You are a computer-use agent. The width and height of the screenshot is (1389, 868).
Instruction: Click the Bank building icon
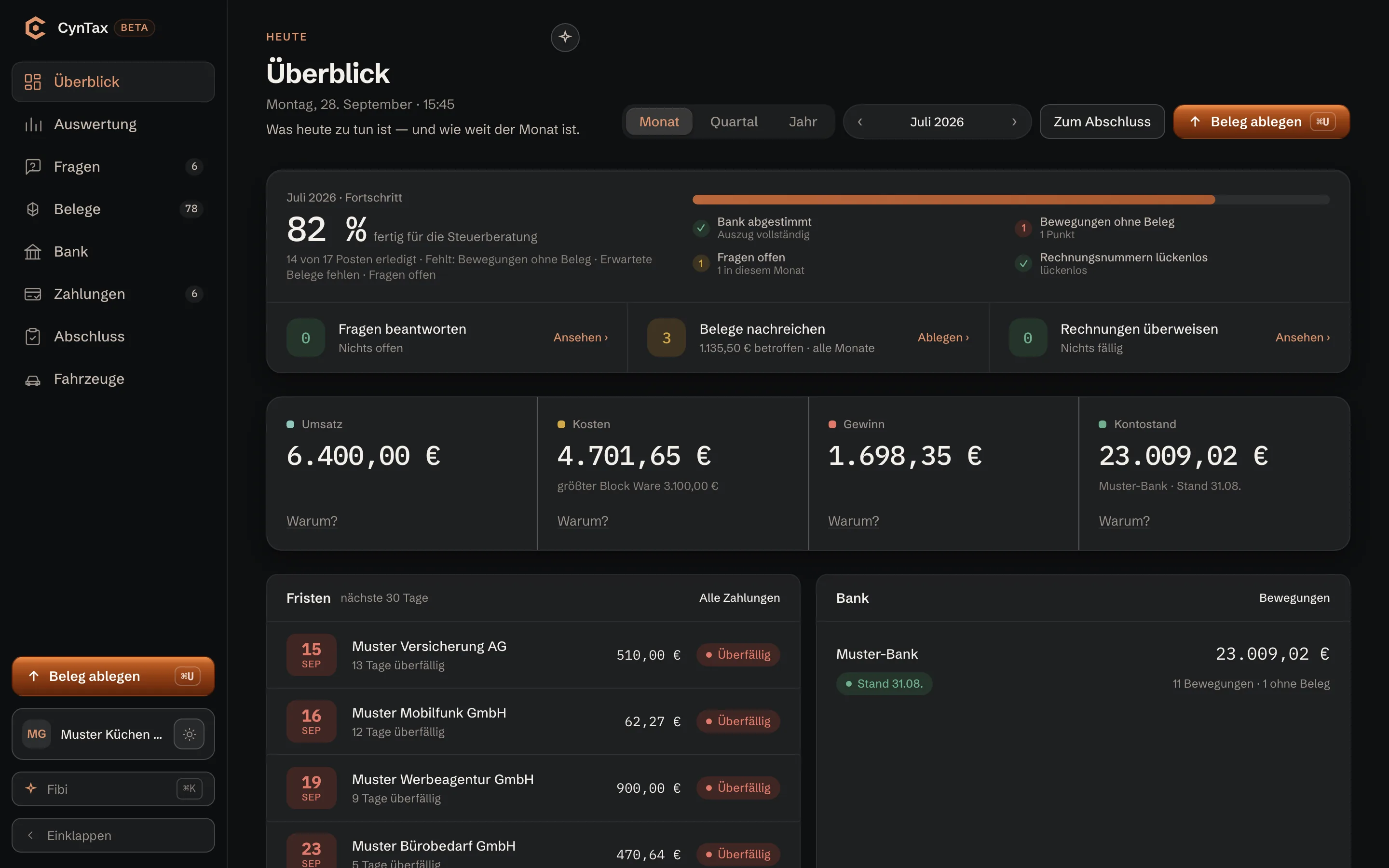tap(33, 251)
